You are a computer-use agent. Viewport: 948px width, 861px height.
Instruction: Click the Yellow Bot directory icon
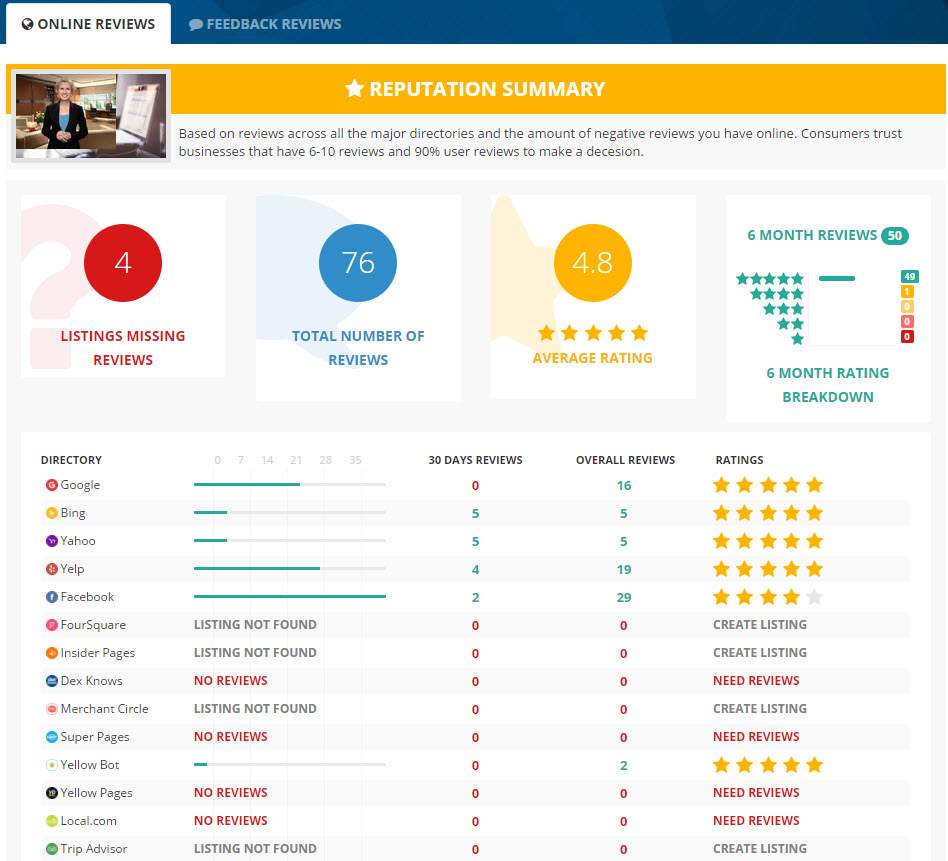click(x=52, y=765)
